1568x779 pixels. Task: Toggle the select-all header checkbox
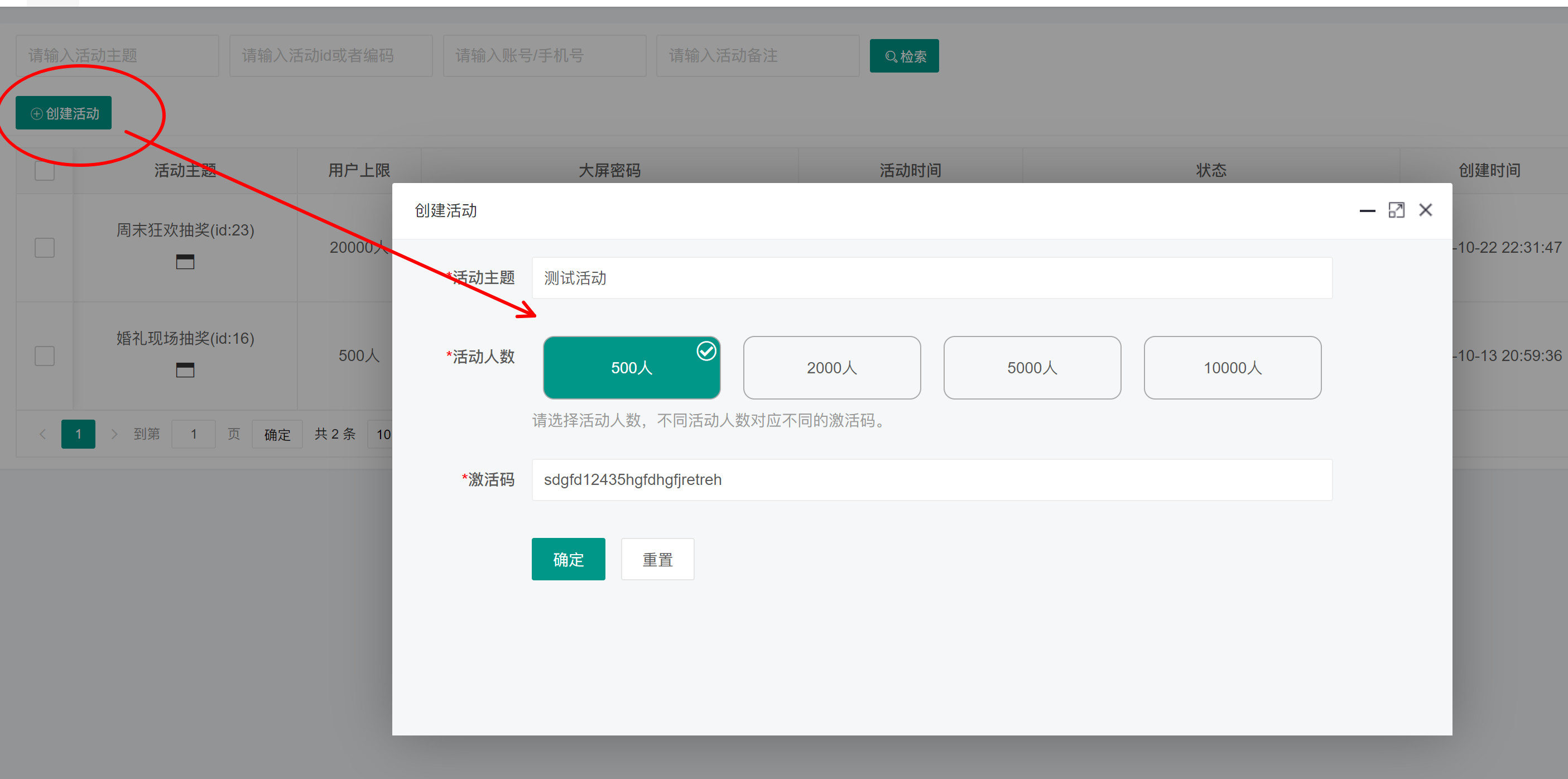[x=45, y=170]
